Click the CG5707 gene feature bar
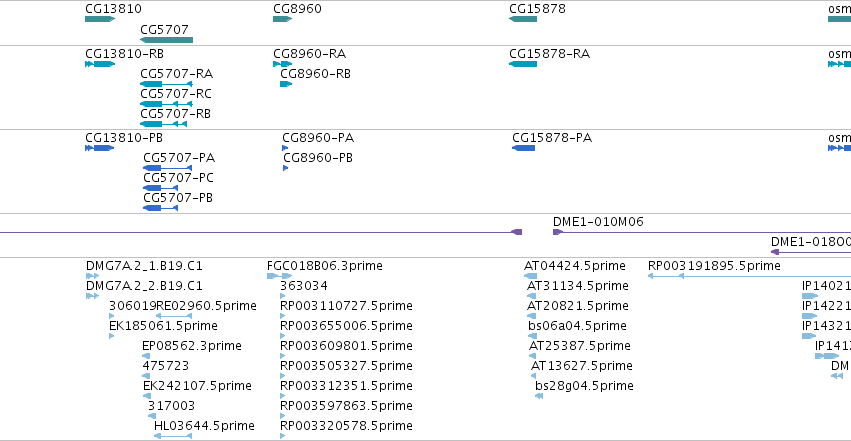 coord(166,40)
